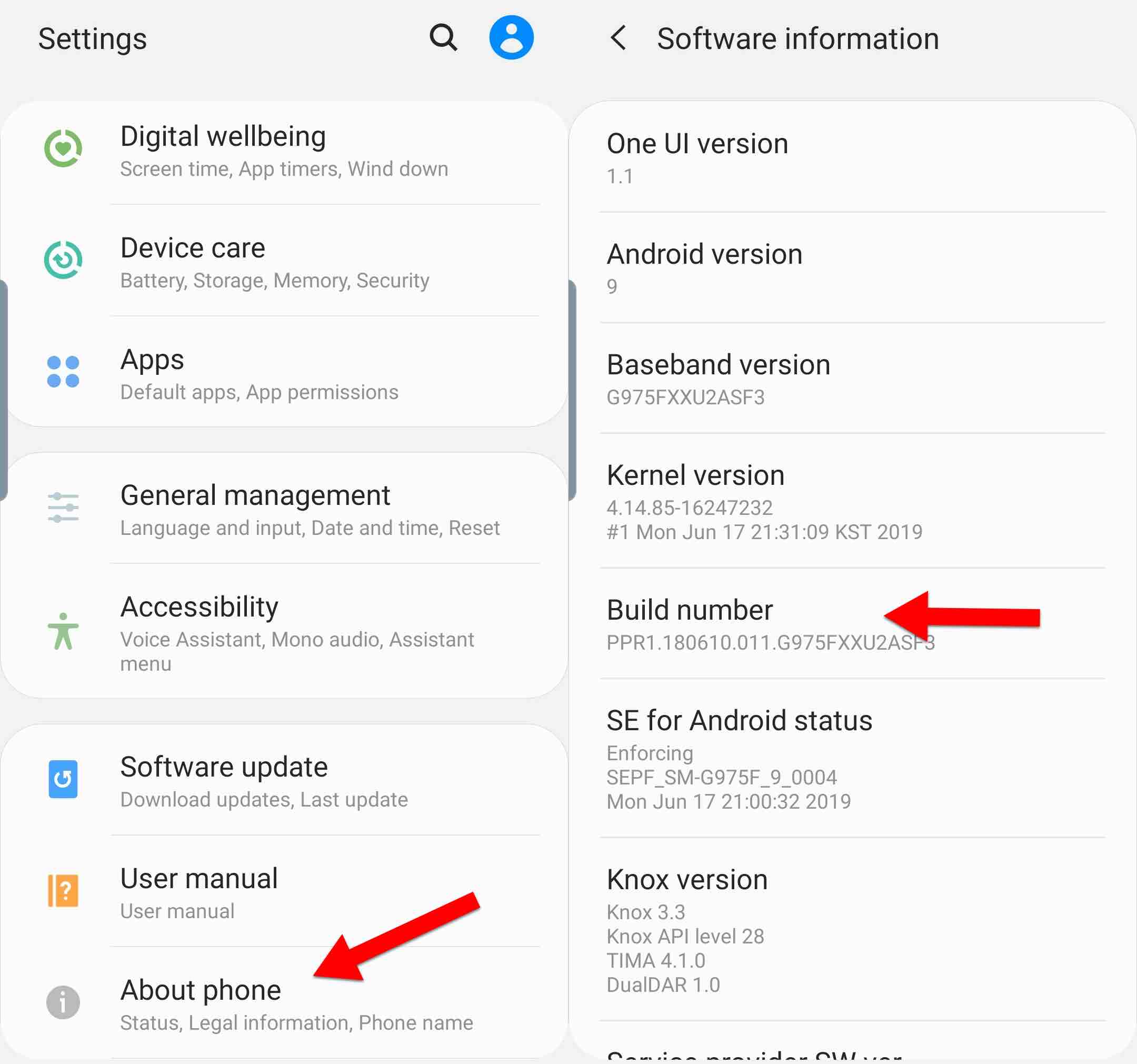
Task: Tap the Software update blue icon
Action: point(63,779)
